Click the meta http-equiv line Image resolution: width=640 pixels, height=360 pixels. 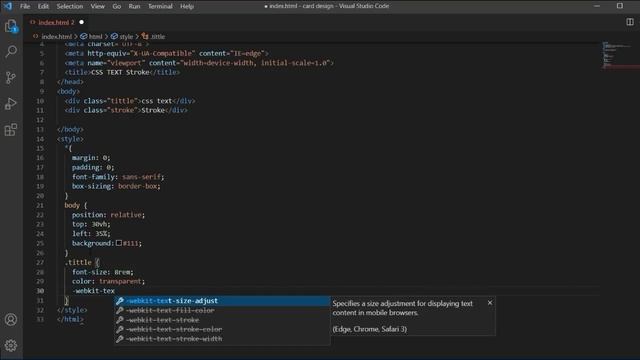(x=167, y=53)
